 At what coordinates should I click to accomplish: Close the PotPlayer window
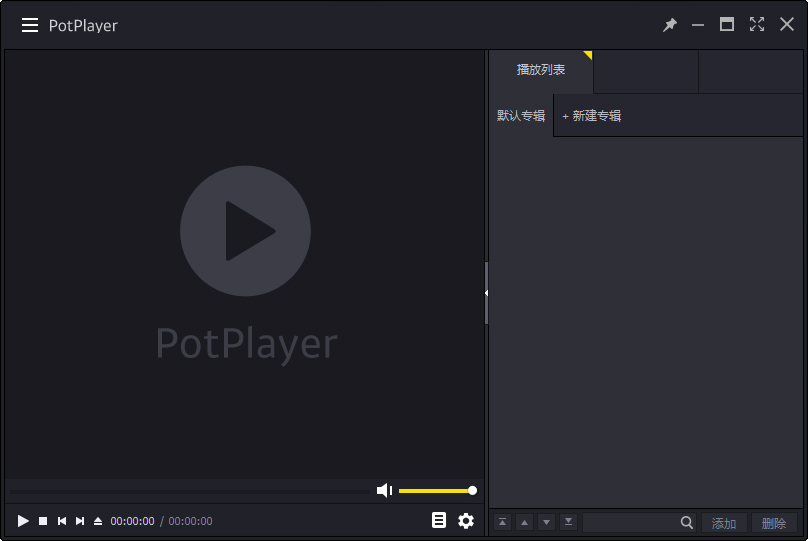click(786, 24)
